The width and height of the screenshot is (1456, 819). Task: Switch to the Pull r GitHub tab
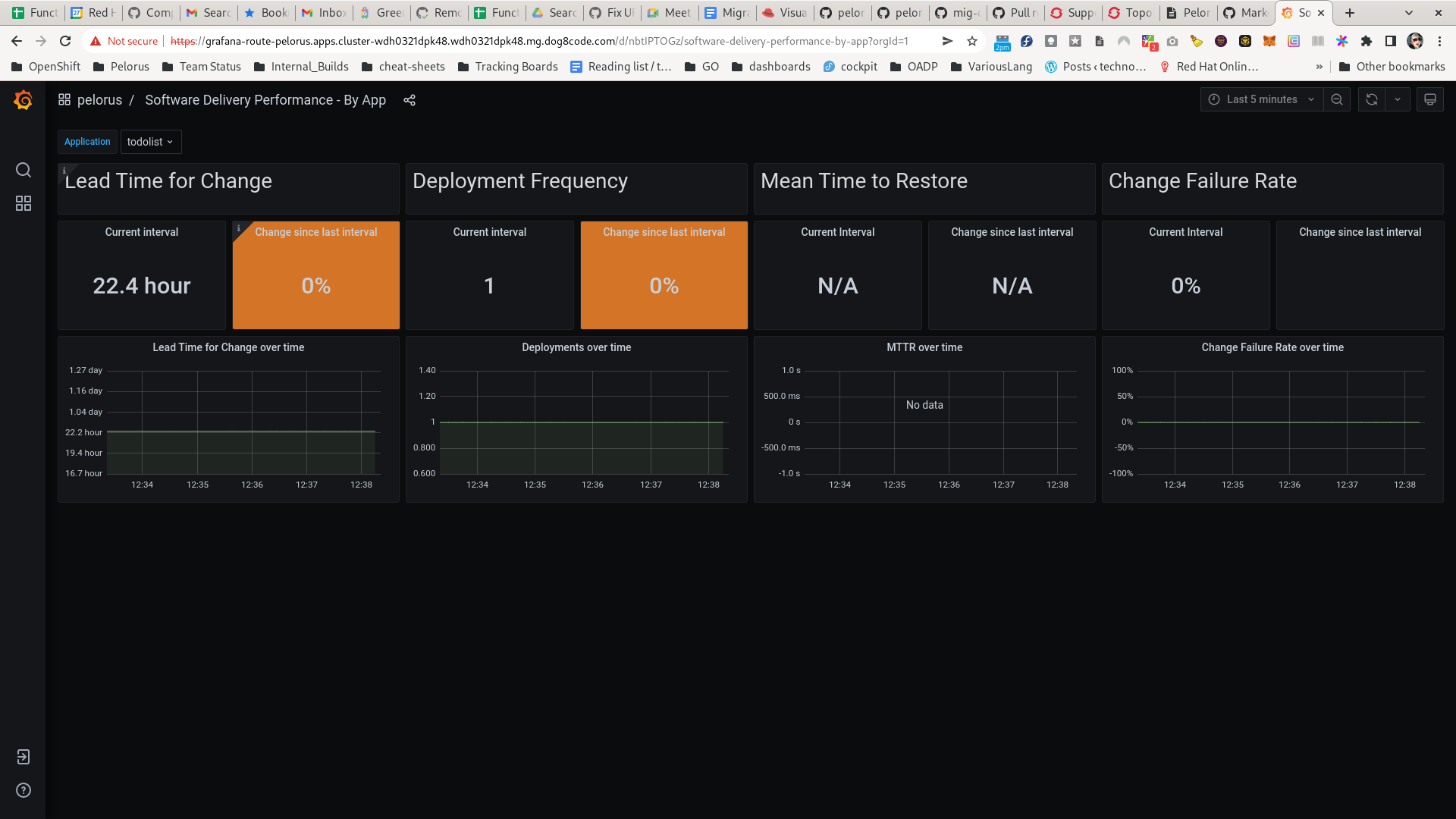point(1015,13)
